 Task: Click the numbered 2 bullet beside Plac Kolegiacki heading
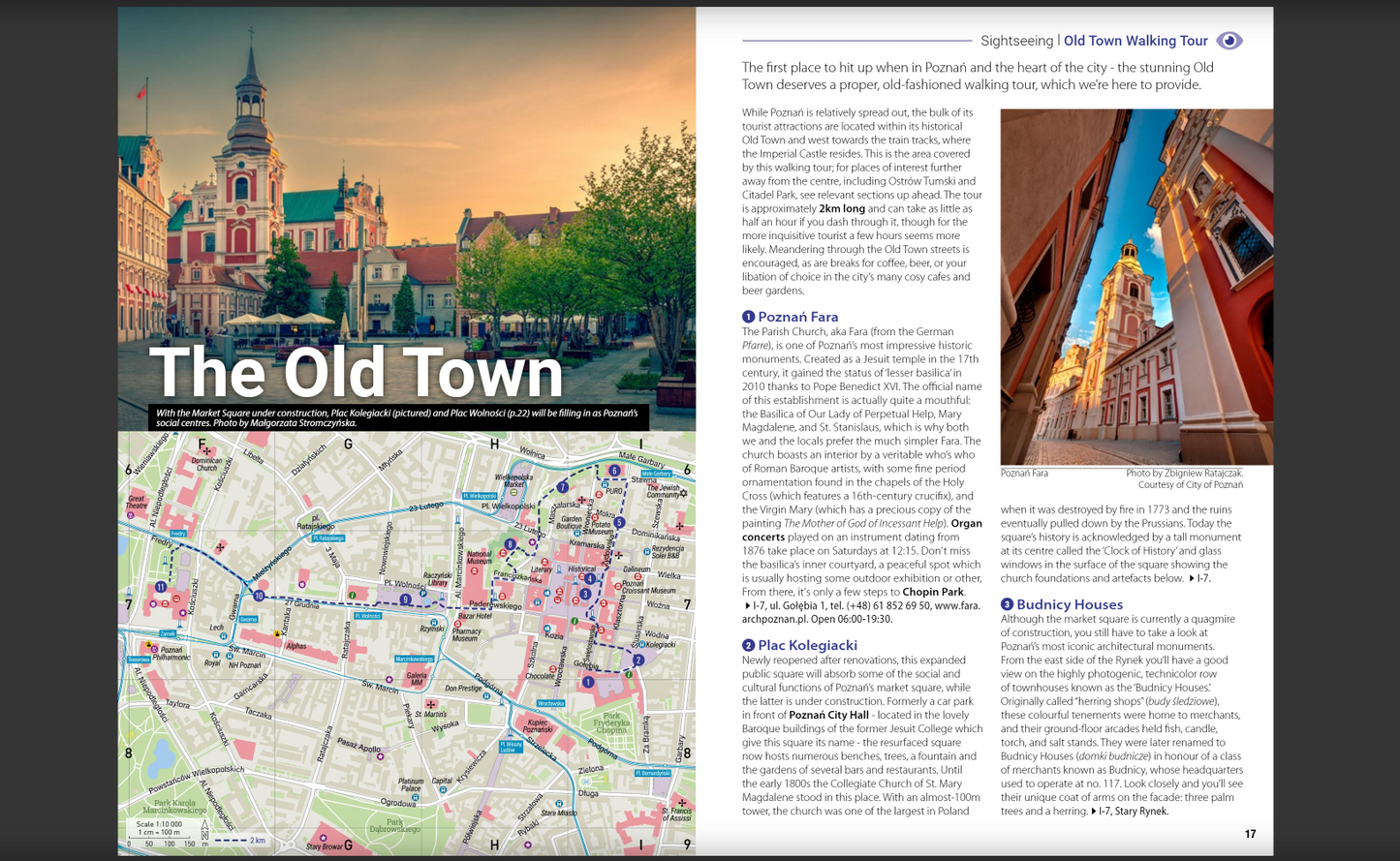click(x=748, y=645)
